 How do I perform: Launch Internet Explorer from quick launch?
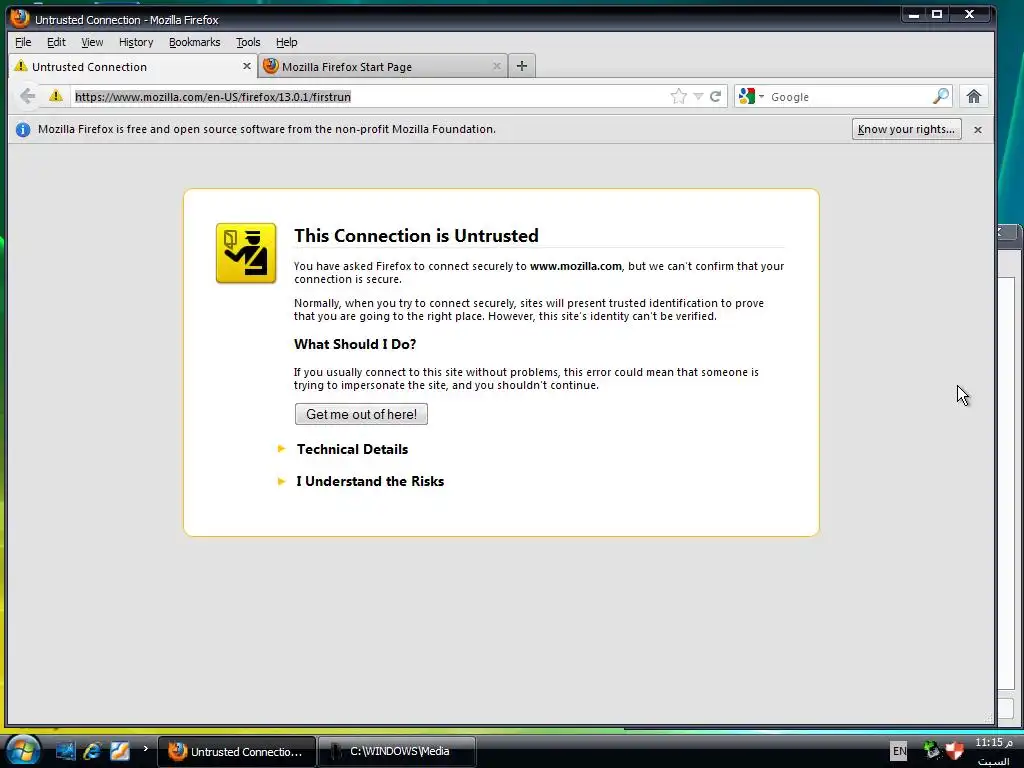coord(92,751)
